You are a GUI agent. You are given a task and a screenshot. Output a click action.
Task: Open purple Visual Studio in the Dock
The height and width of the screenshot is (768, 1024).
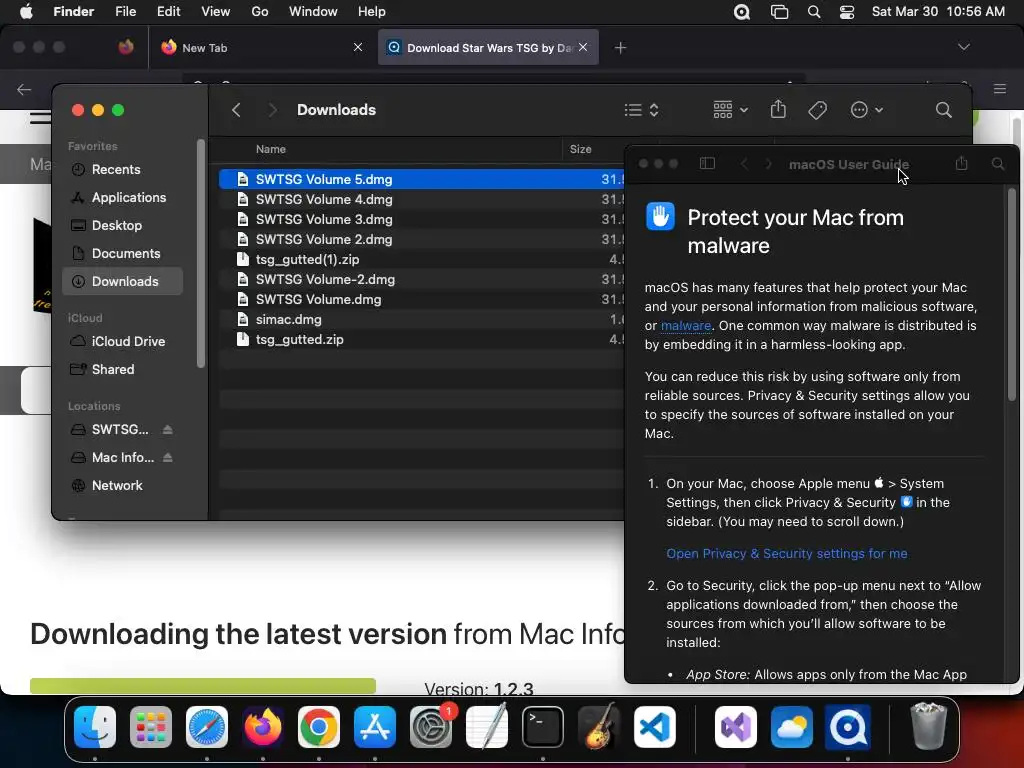pos(735,727)
